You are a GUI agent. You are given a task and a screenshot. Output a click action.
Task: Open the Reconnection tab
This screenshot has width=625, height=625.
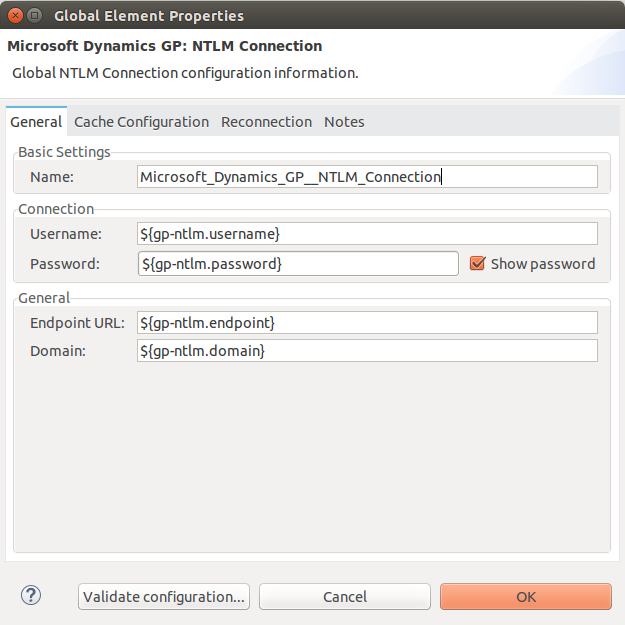(x=266, y=122)
